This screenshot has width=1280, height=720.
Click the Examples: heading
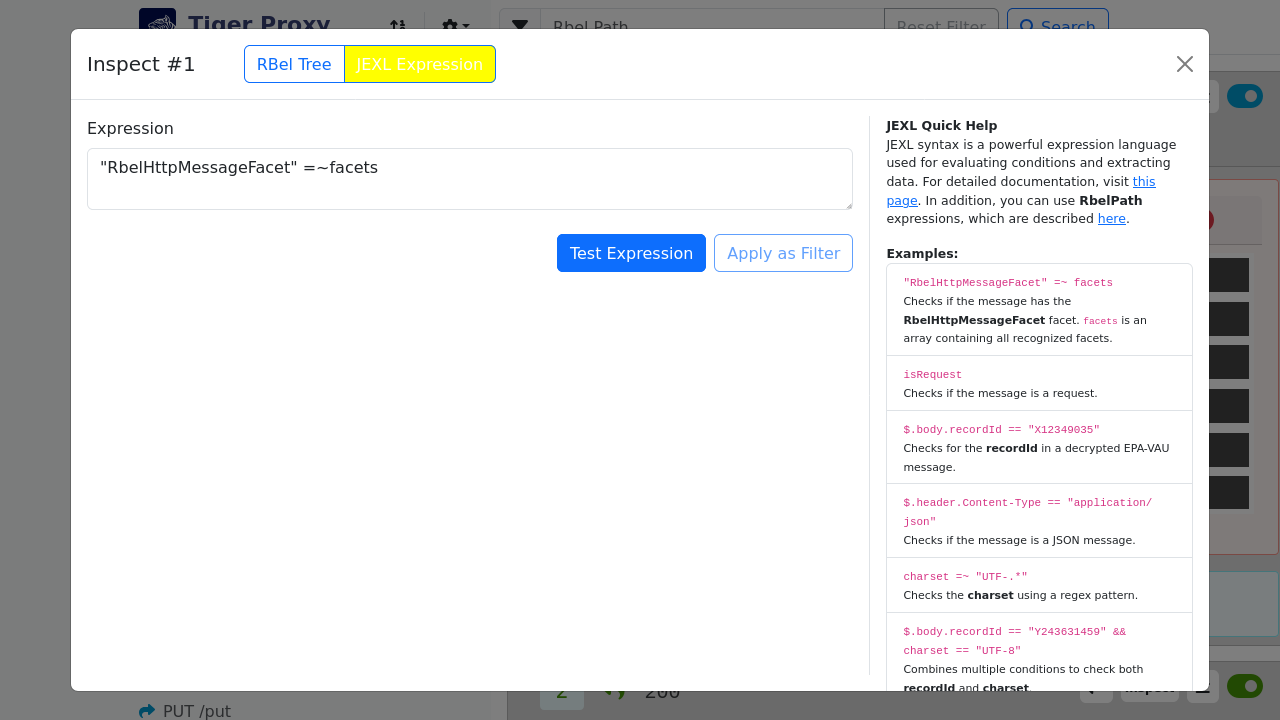(x=922, y=254)
